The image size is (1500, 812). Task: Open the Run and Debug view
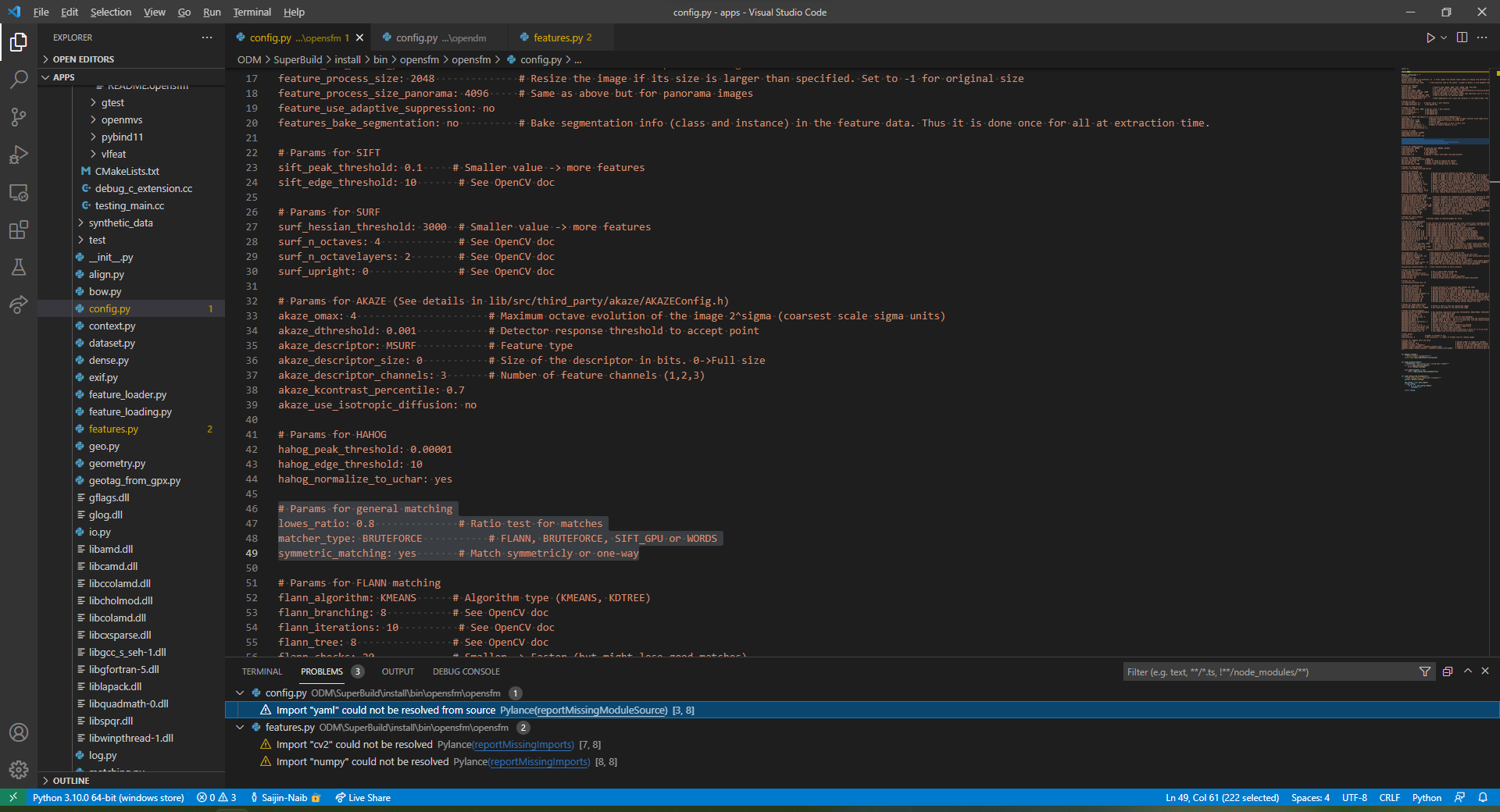[19, 155]
